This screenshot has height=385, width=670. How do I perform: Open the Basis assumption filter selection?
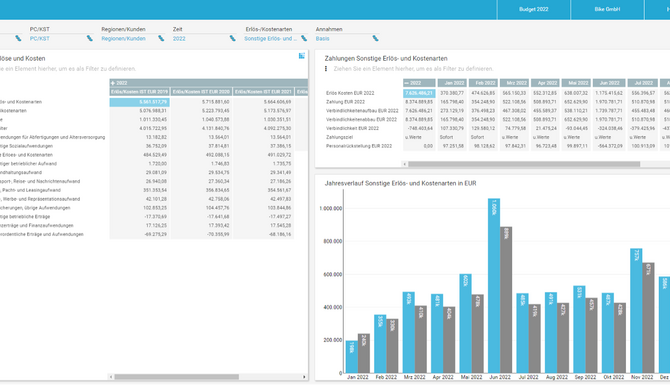coord(323,38)
